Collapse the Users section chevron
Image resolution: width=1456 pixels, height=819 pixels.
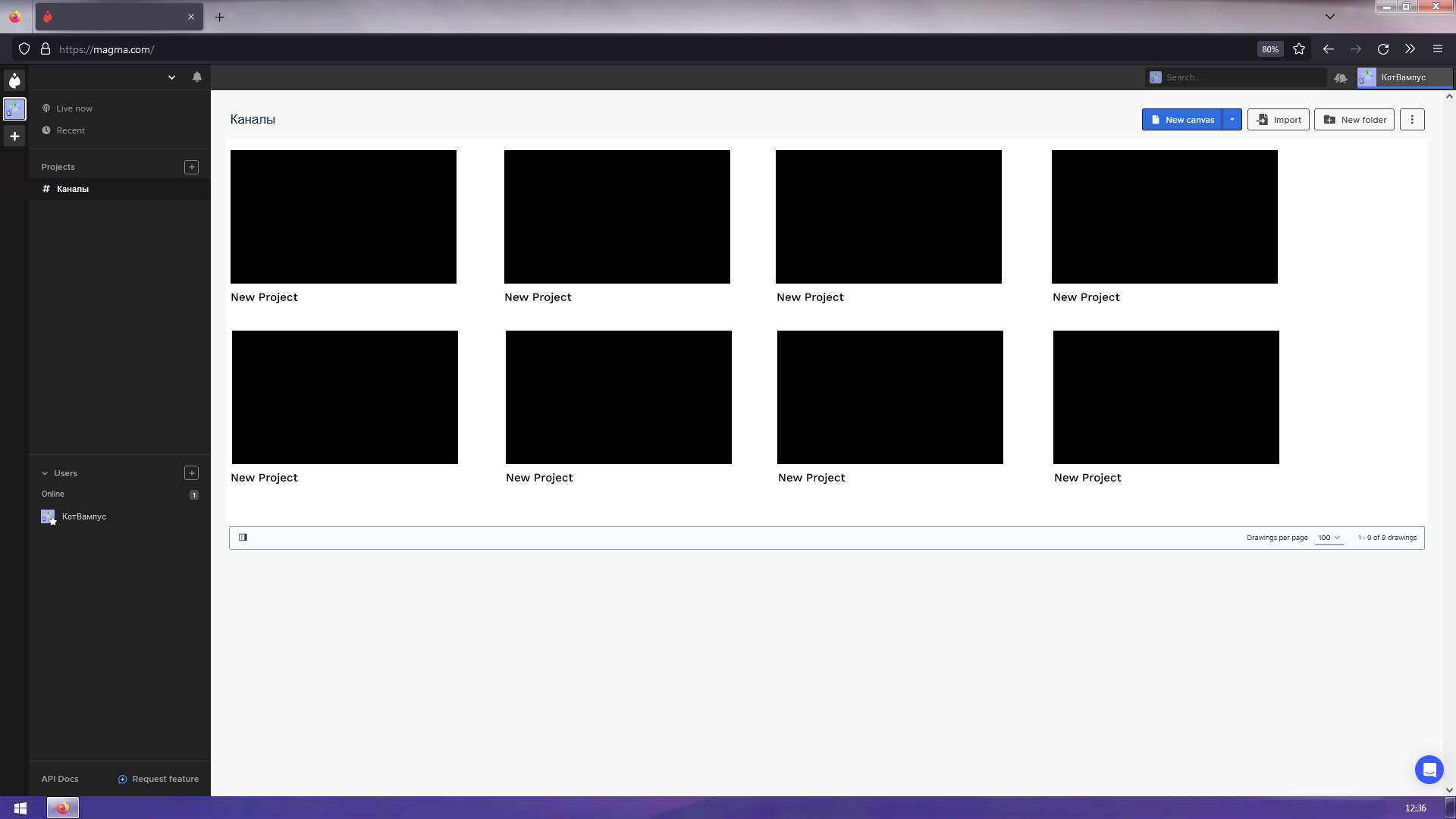45,473
